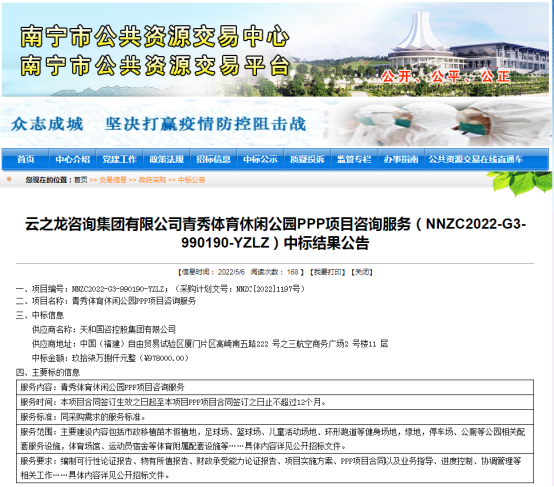Go to the 党建工作 section

[119, 159]
